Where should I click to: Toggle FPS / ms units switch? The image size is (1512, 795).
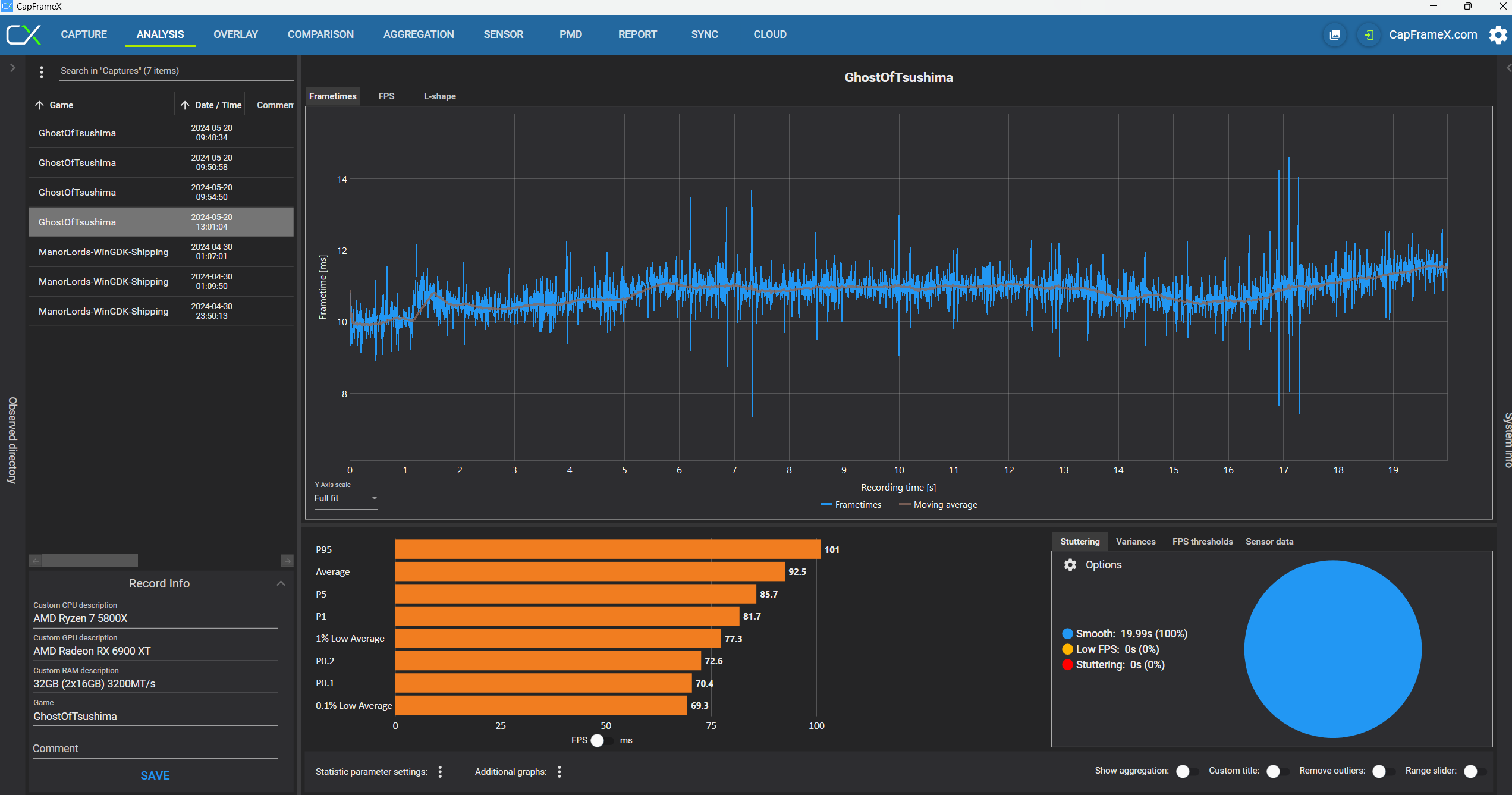602,740
